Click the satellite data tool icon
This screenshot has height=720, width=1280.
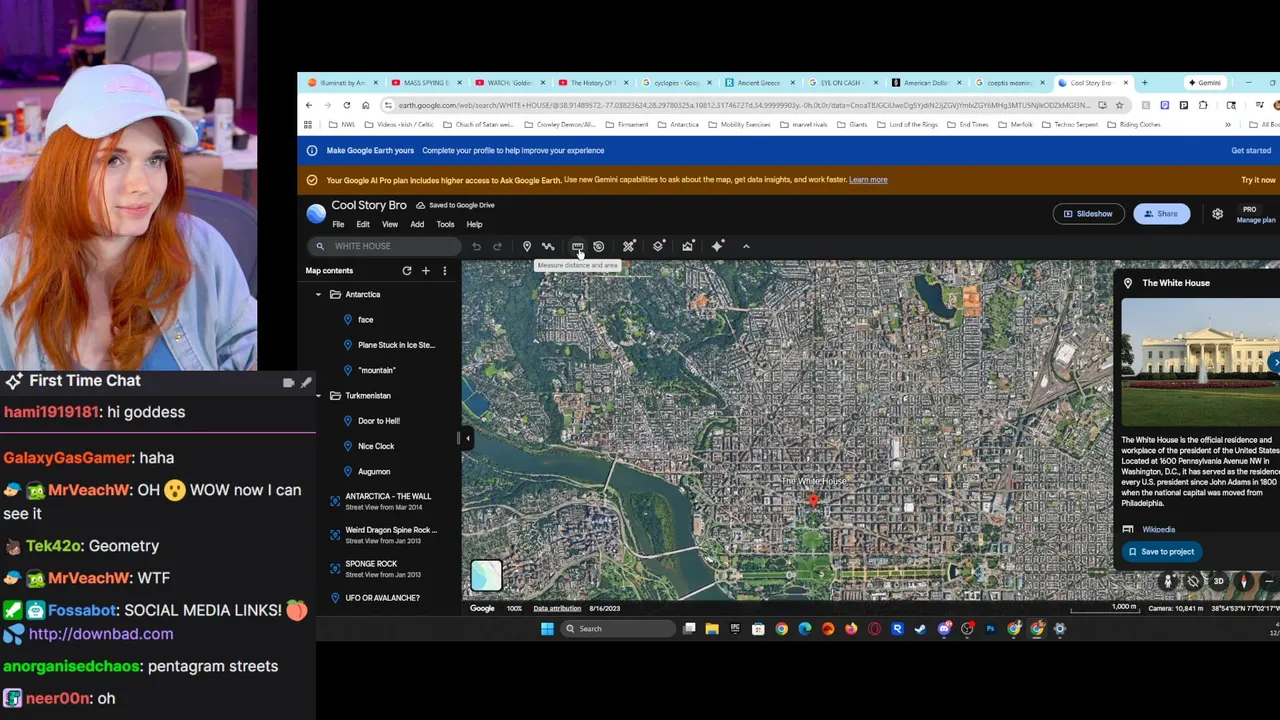point(629,246)
